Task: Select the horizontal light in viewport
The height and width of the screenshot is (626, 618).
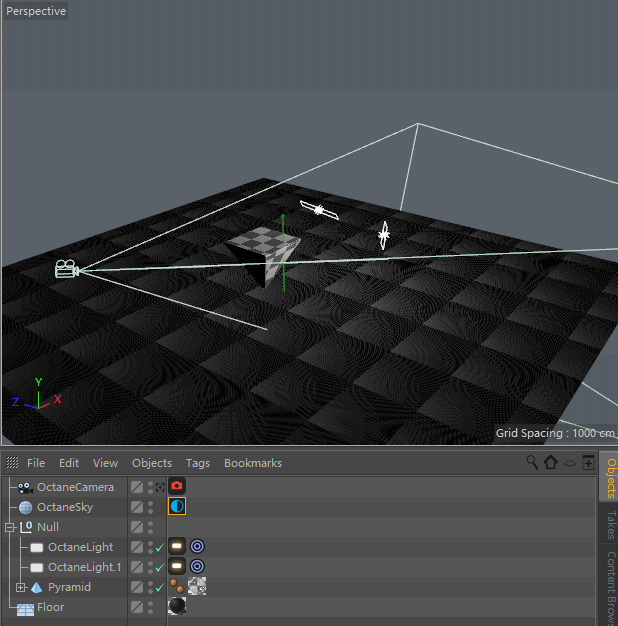Action: point(319,210)
